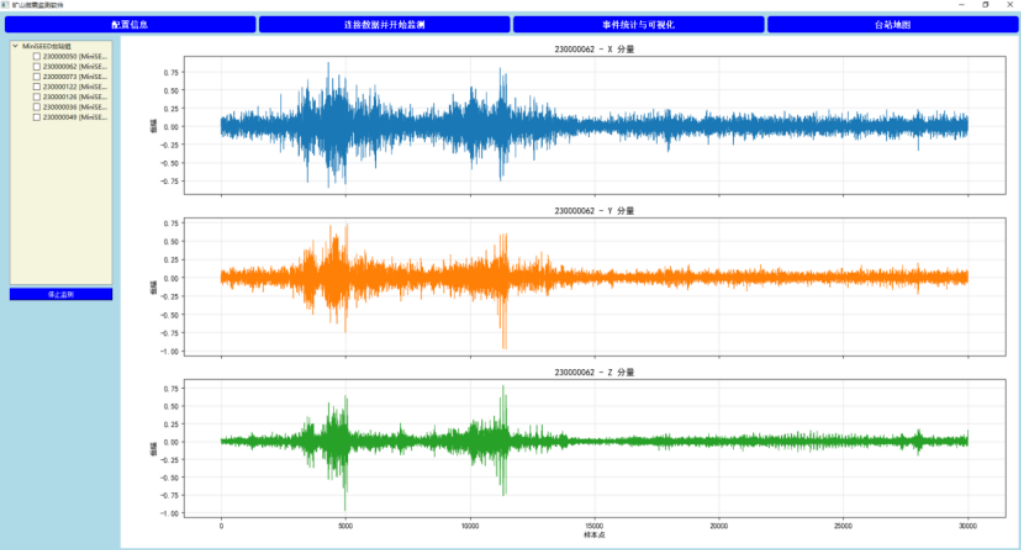Click the blue X component waveform plot
This screenshot has width=1021, height=550.
594,125
